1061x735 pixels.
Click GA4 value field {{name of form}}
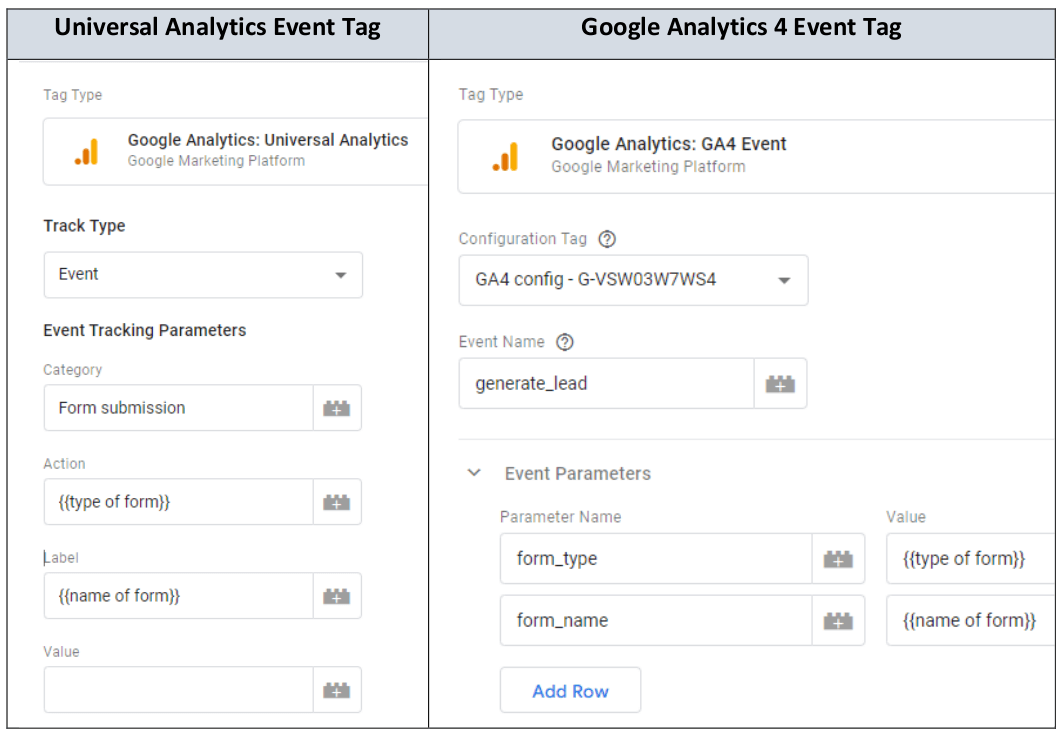(971, 621)
